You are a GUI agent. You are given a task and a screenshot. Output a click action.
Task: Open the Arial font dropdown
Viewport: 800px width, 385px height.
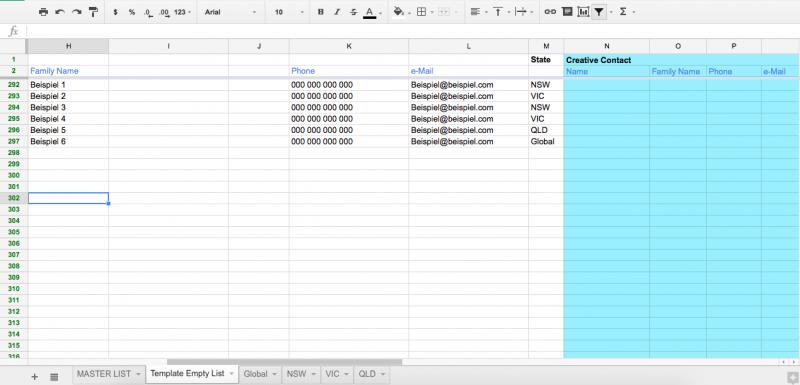[230, 12]
